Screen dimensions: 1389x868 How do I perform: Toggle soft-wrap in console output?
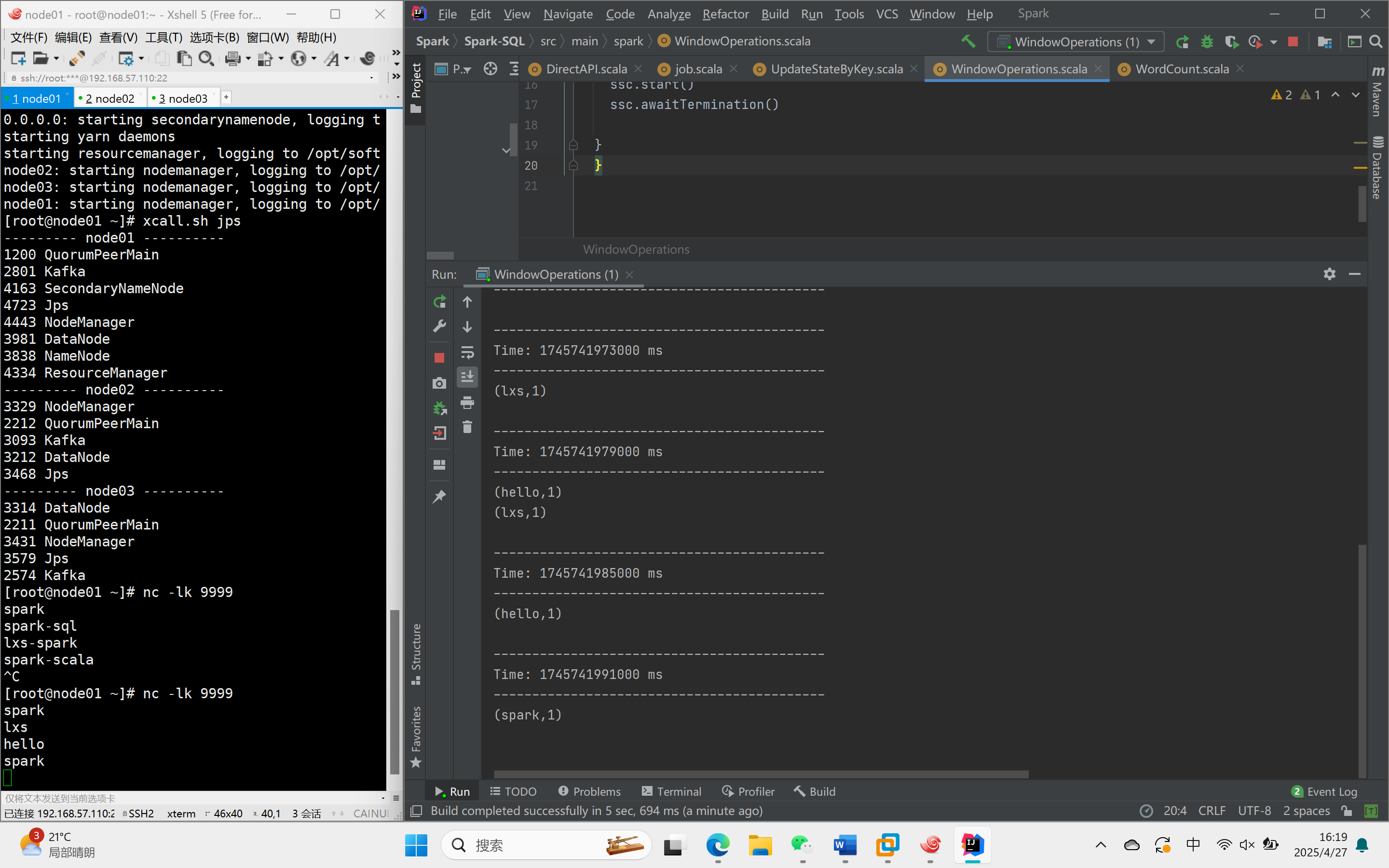467,352
